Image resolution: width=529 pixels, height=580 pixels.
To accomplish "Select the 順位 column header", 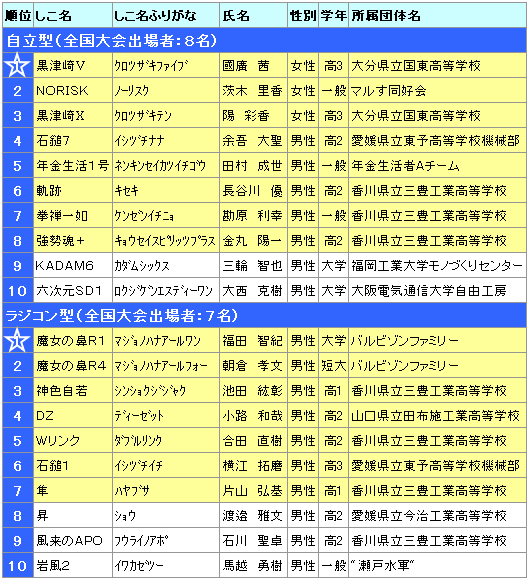I will [x=18, y=16].
